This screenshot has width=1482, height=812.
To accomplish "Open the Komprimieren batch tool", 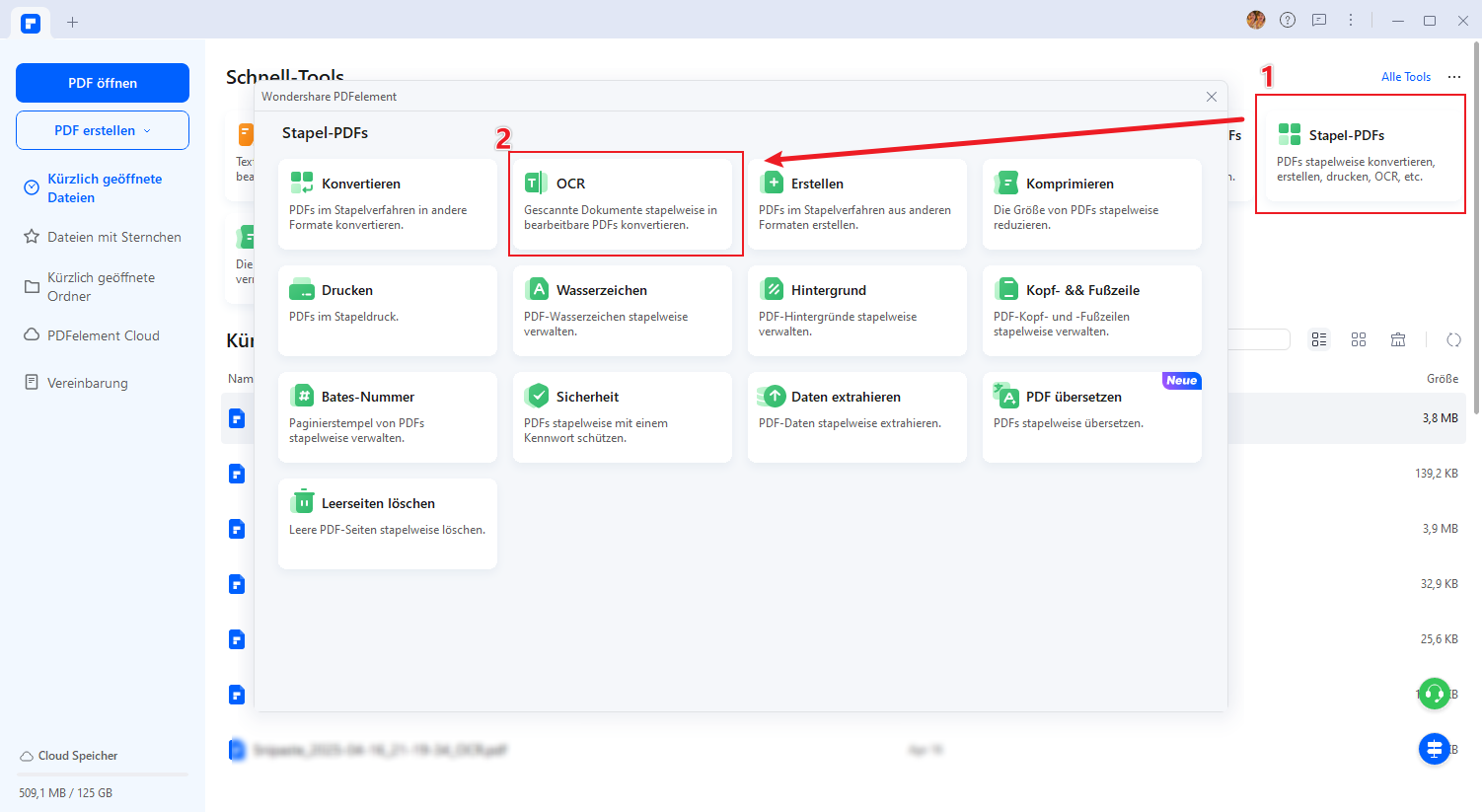I will pyautogui.click(x=1092, y=204).
